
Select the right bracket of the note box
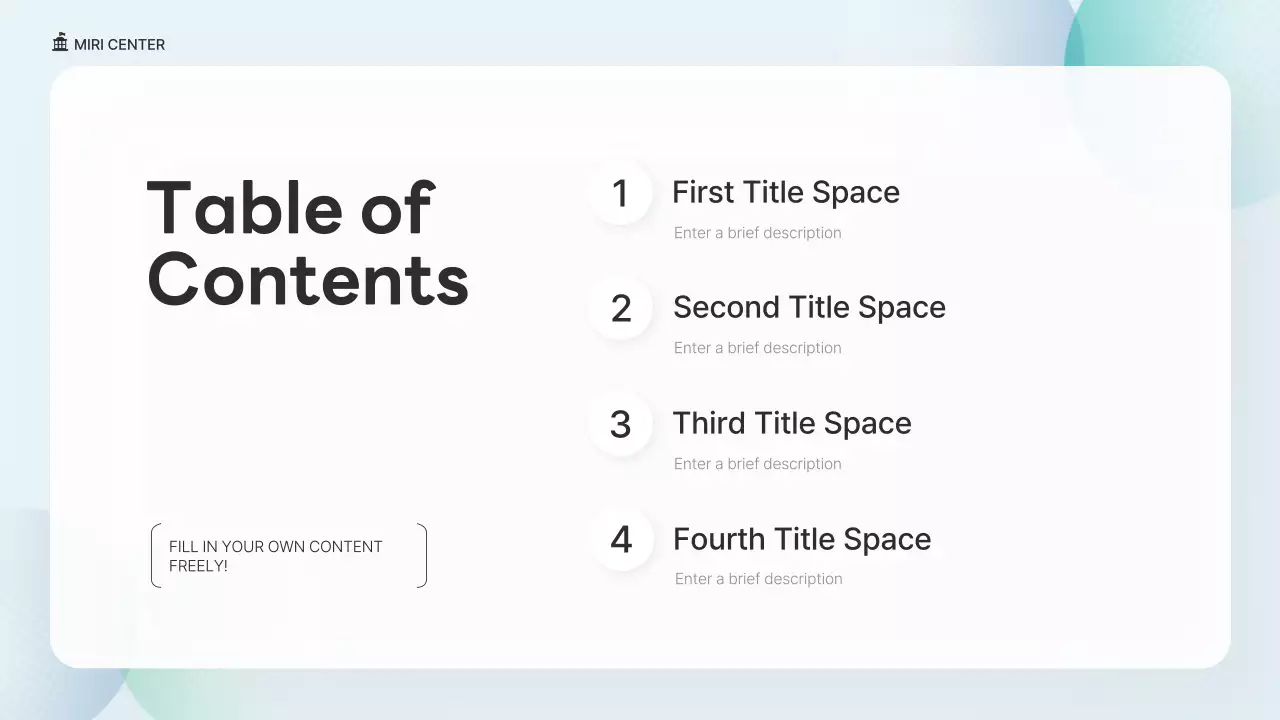point(424,556)
